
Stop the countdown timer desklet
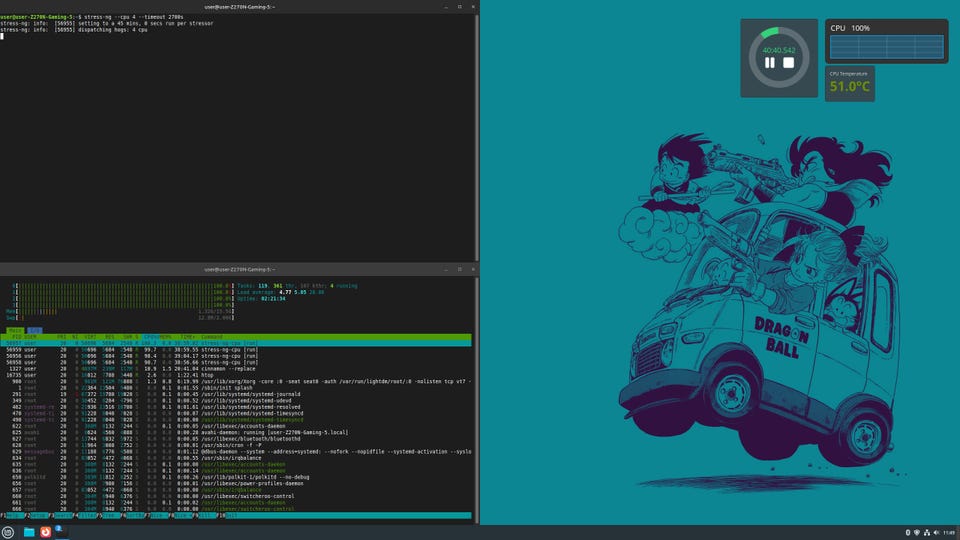[x=788, y=62]
